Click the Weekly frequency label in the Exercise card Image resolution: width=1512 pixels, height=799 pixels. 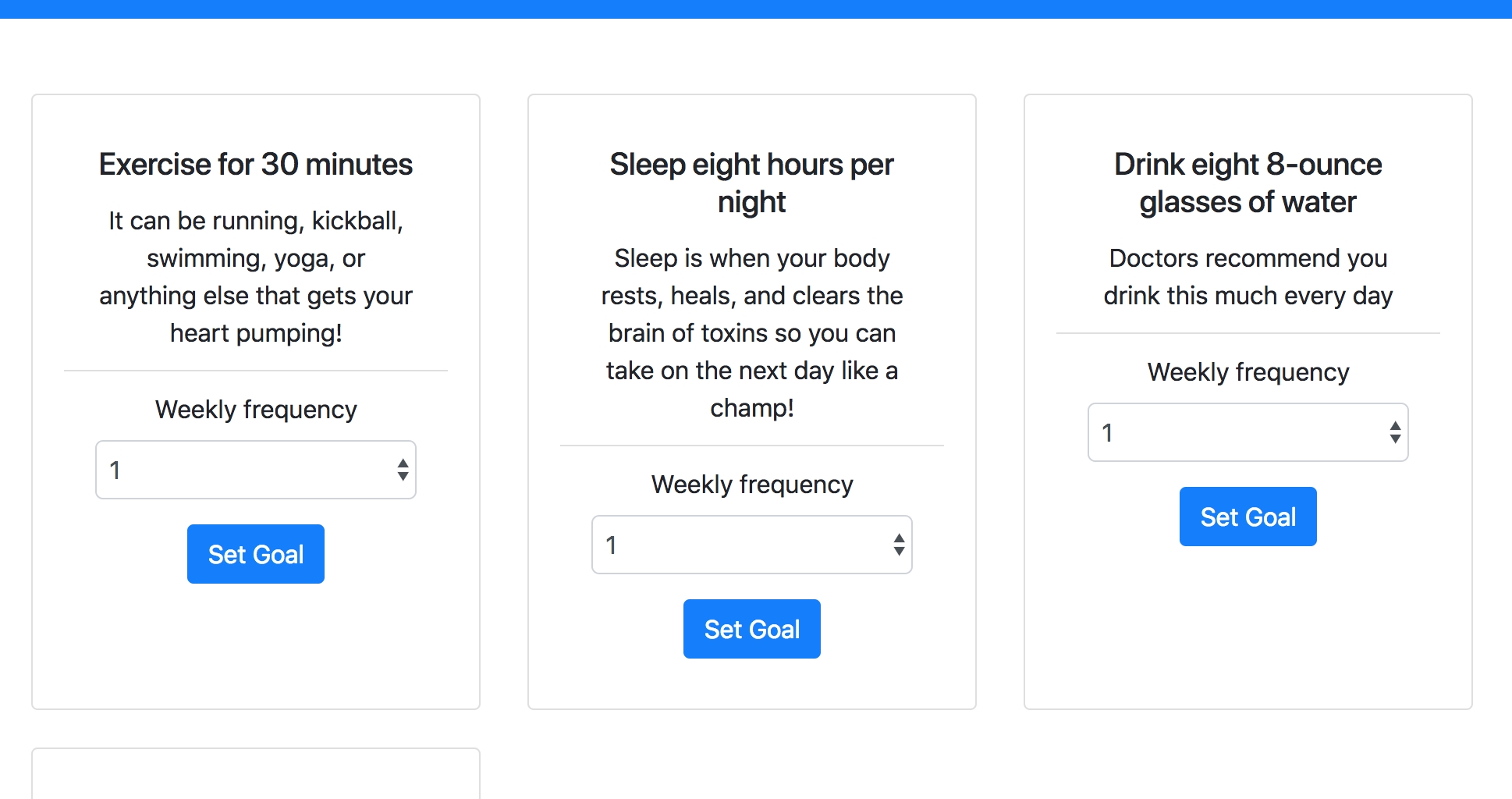(x=256, y=410)
